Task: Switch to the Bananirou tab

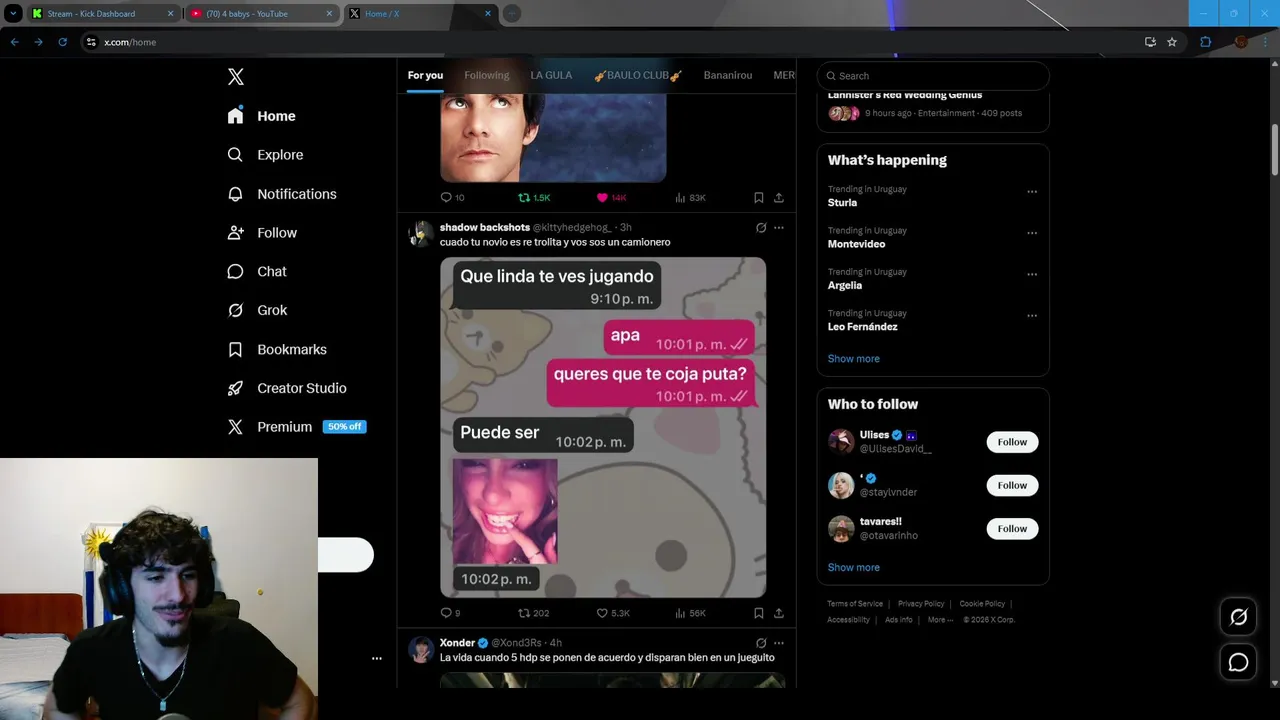Action: point(728,75)
